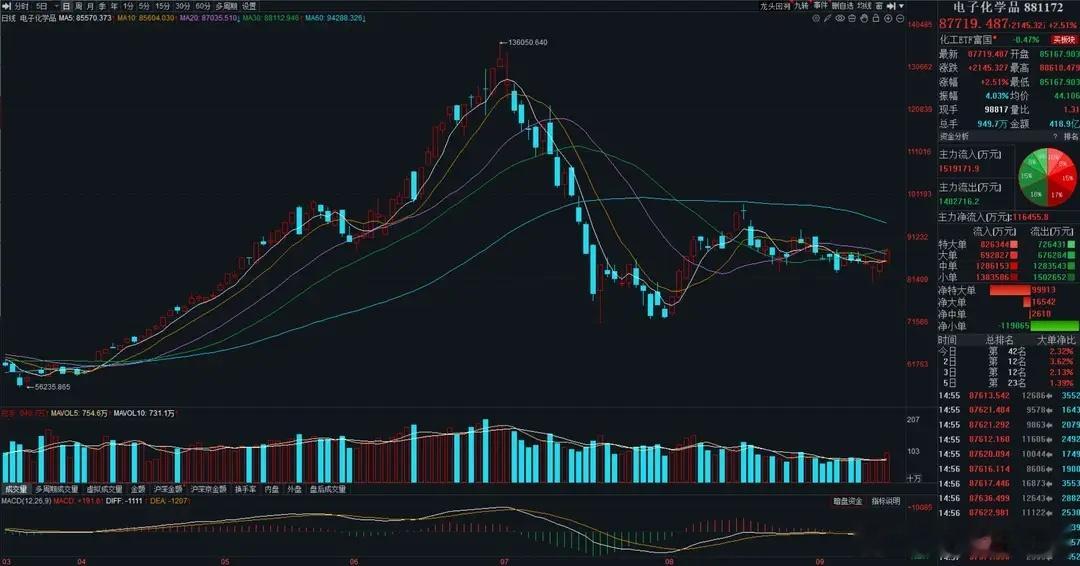Click the print icon above chart
This screenshot has height=566, width=1080.
[852, 19]
